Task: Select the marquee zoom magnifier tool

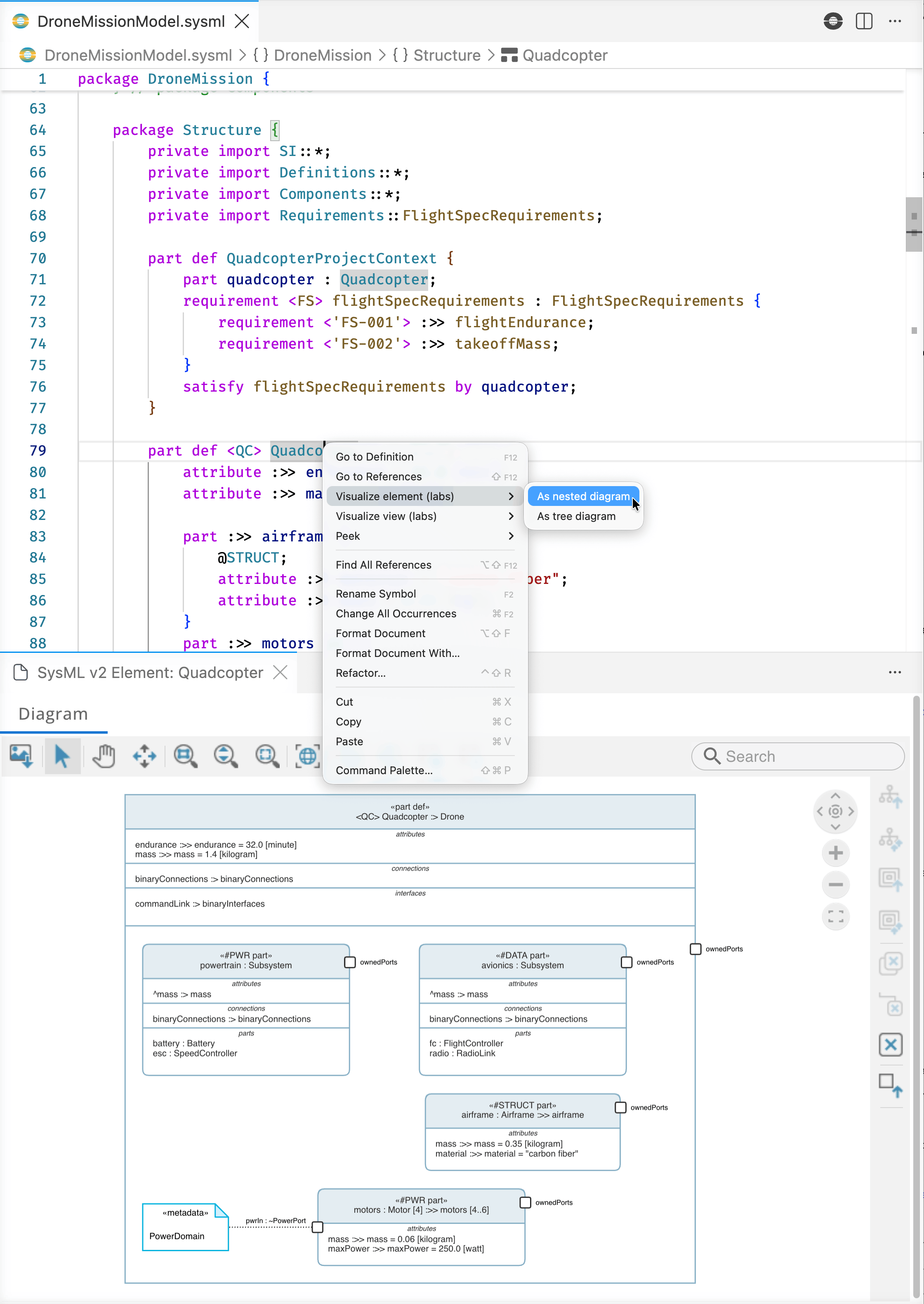Action: 186,756
